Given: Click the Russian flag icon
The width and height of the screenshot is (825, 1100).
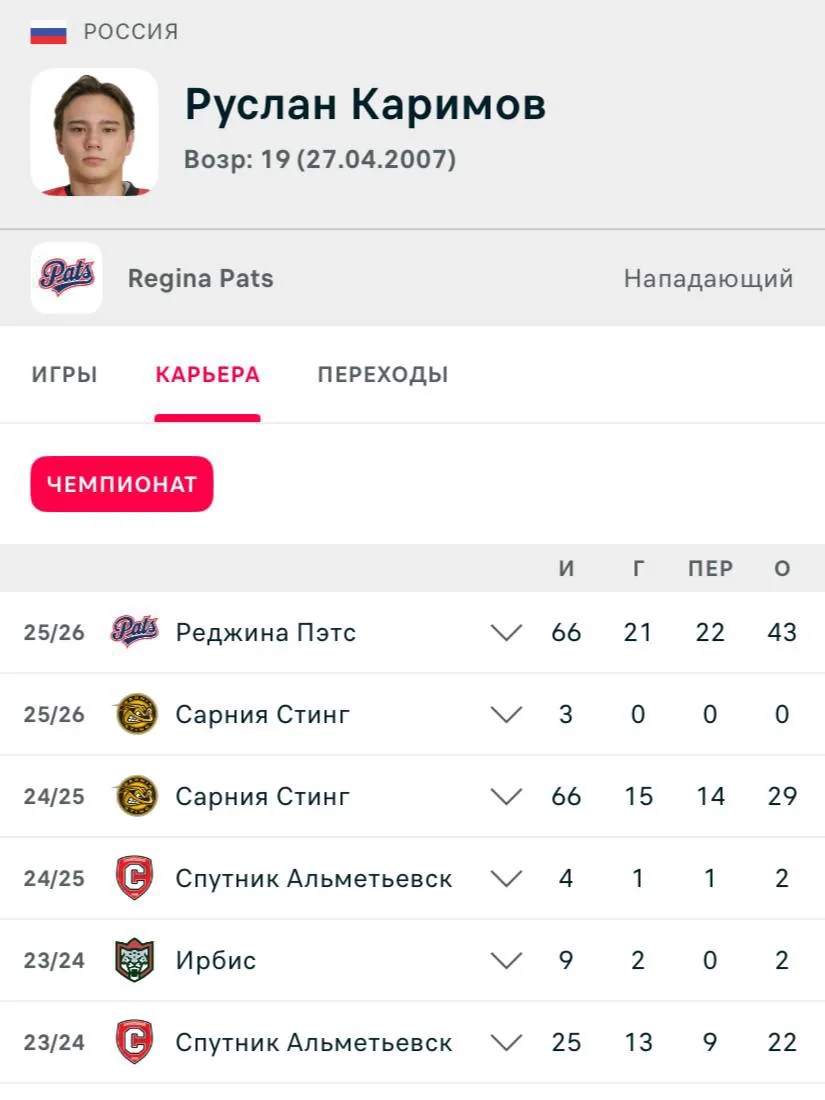Looking at the screenshot, I should (x=48, y=33).
